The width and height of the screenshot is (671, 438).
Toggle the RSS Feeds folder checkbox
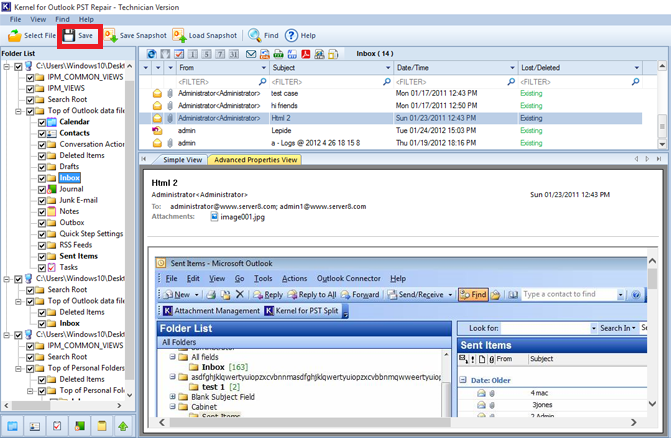(x=42, y=246)
